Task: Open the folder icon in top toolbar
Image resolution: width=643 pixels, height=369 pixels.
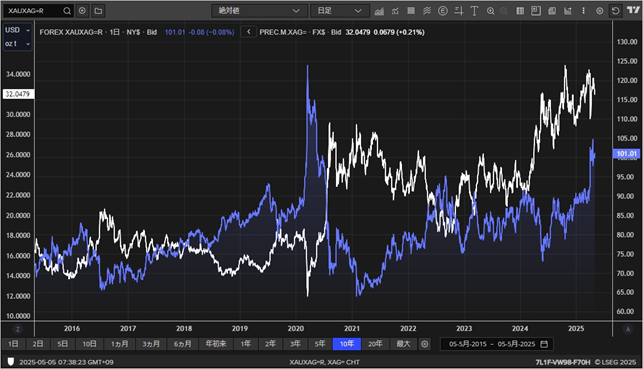Action: (98, 11)
